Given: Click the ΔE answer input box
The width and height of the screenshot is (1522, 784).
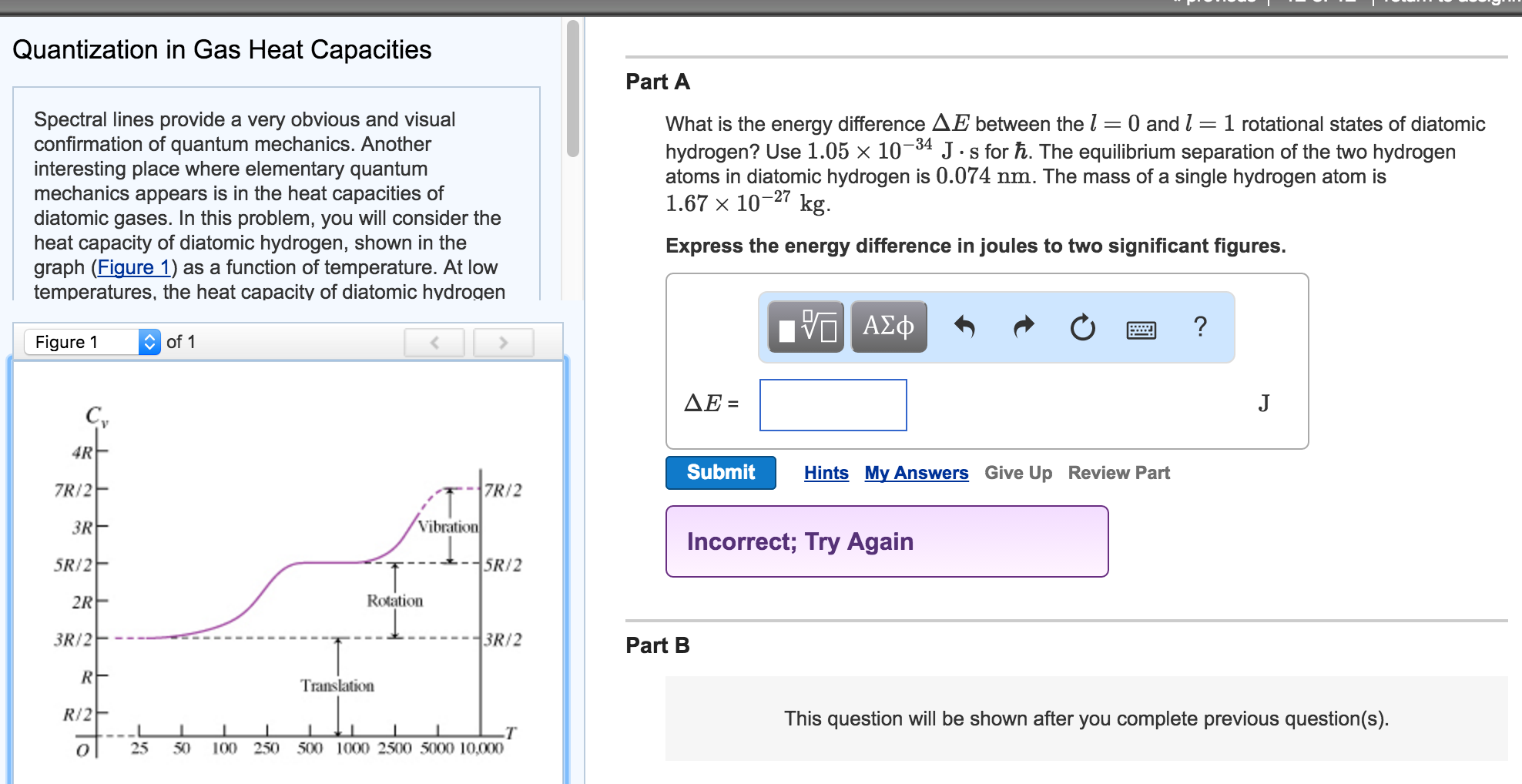Looking at the screenshot, I should tap(833, 405).
